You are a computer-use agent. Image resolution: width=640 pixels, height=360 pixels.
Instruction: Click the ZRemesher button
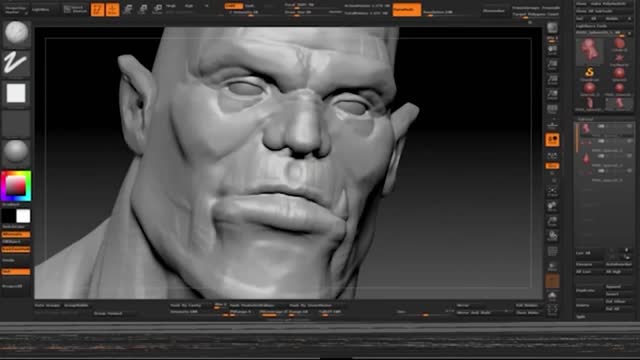494,10
